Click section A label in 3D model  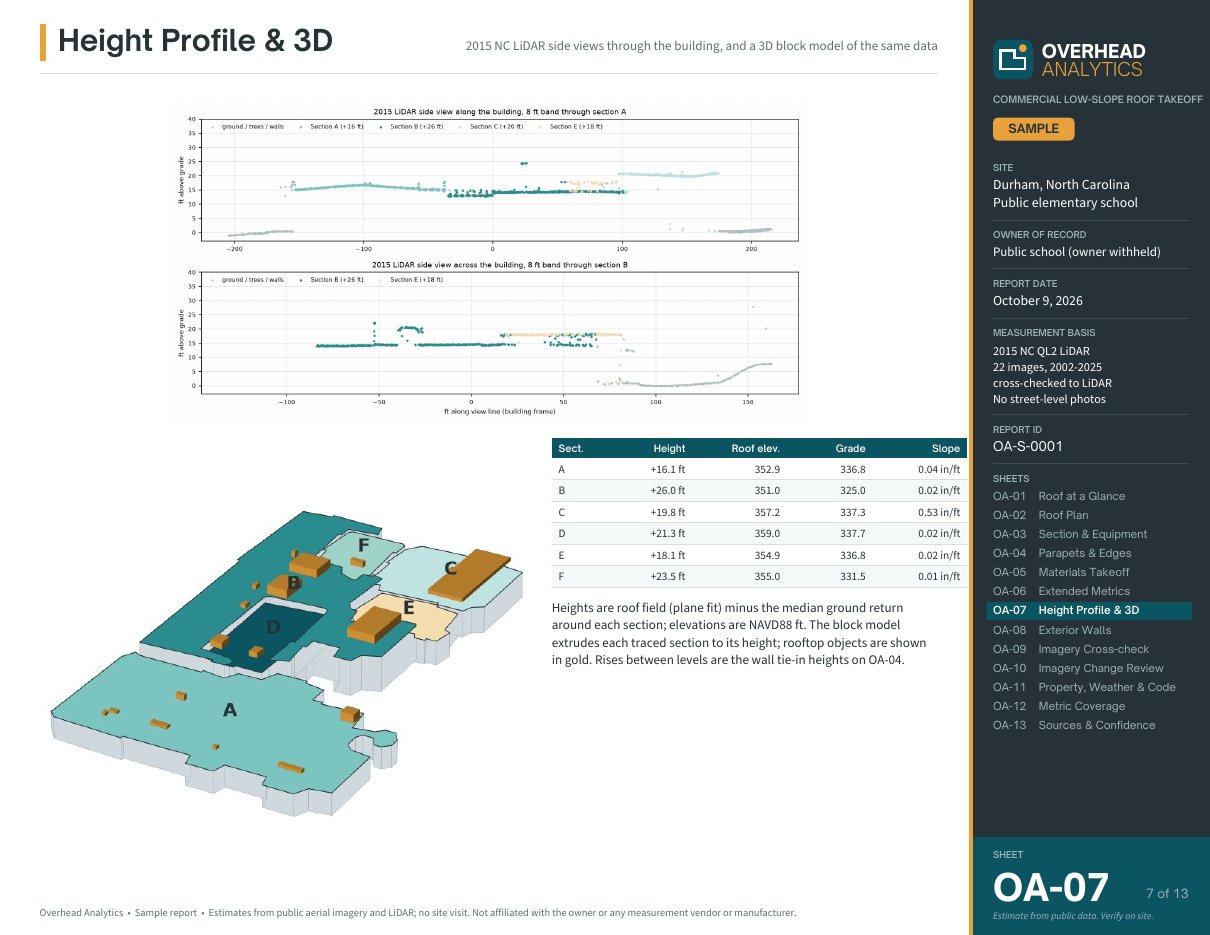(x=230, y=710)
